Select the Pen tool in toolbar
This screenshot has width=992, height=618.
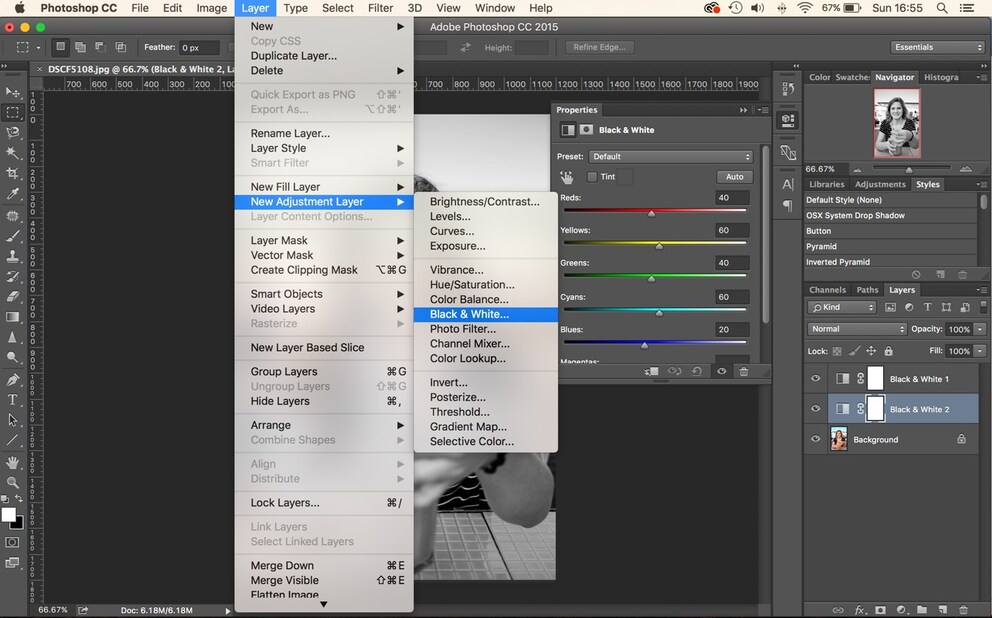pyautogui.click(x=13, y=380)
